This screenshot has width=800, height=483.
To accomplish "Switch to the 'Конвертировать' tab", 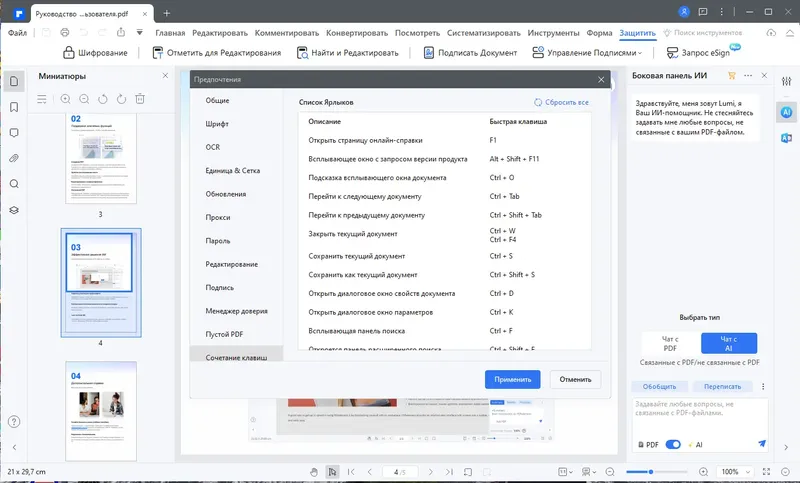I will pyautogui.click(x=357, y=33).
